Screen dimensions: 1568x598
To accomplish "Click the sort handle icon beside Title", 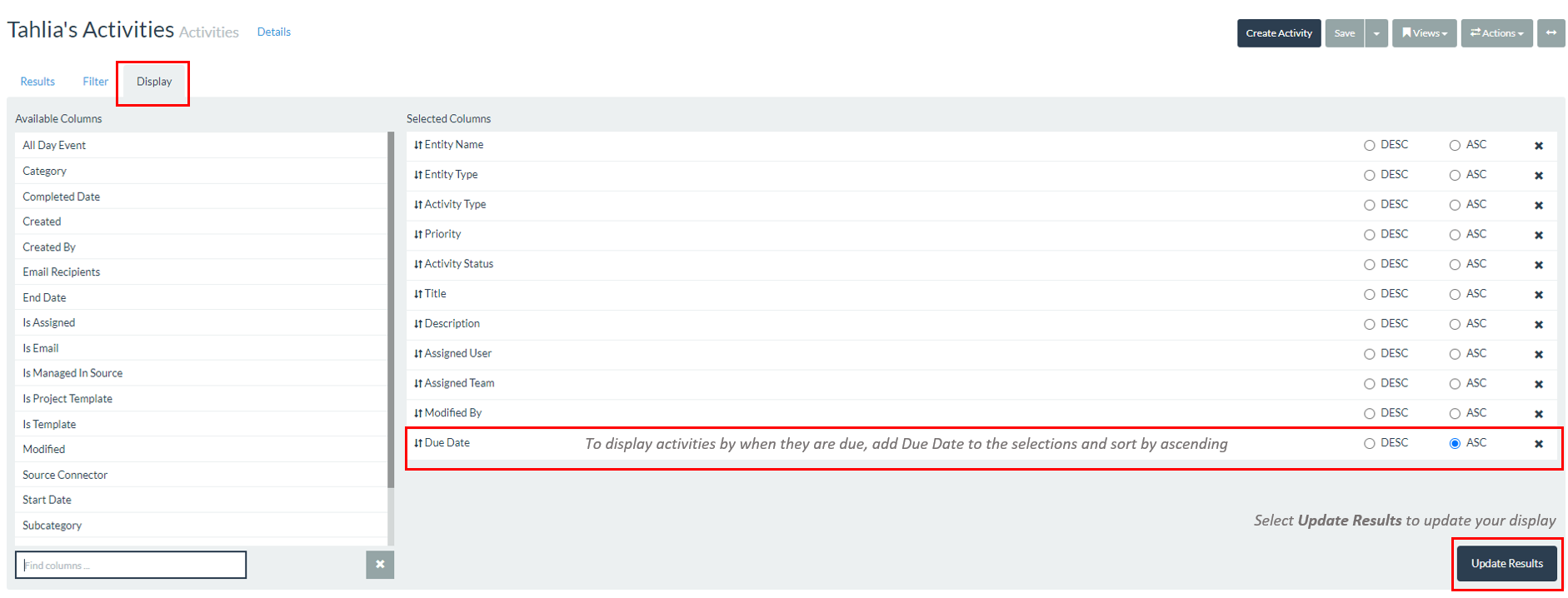I will click(418, 294).
